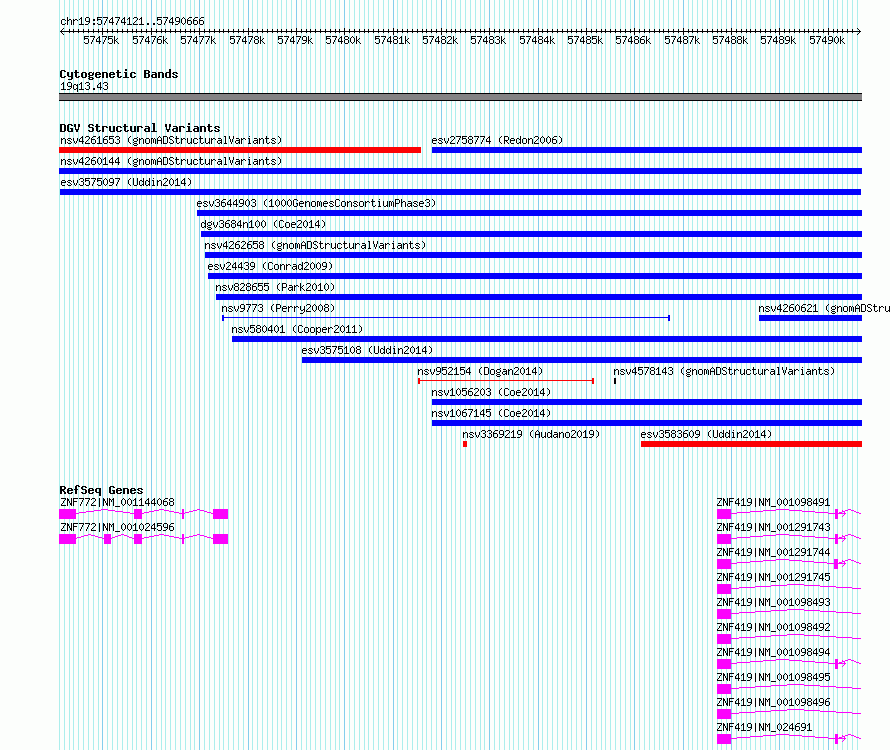
Task: Select the red nsv4261653 variant bar
Action: click(240, 150)
